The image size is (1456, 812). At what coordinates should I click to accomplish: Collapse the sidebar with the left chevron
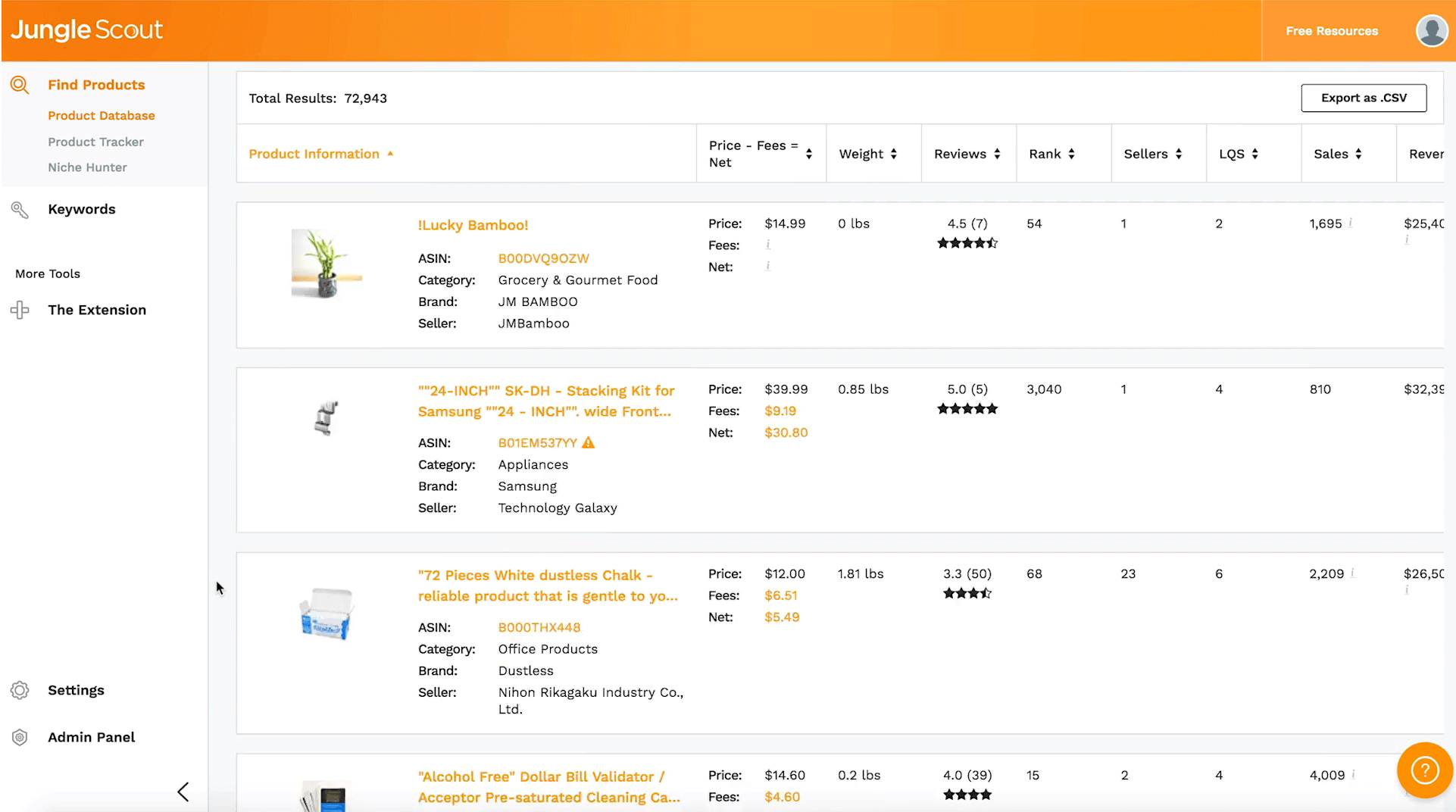[x=183, y=792]
